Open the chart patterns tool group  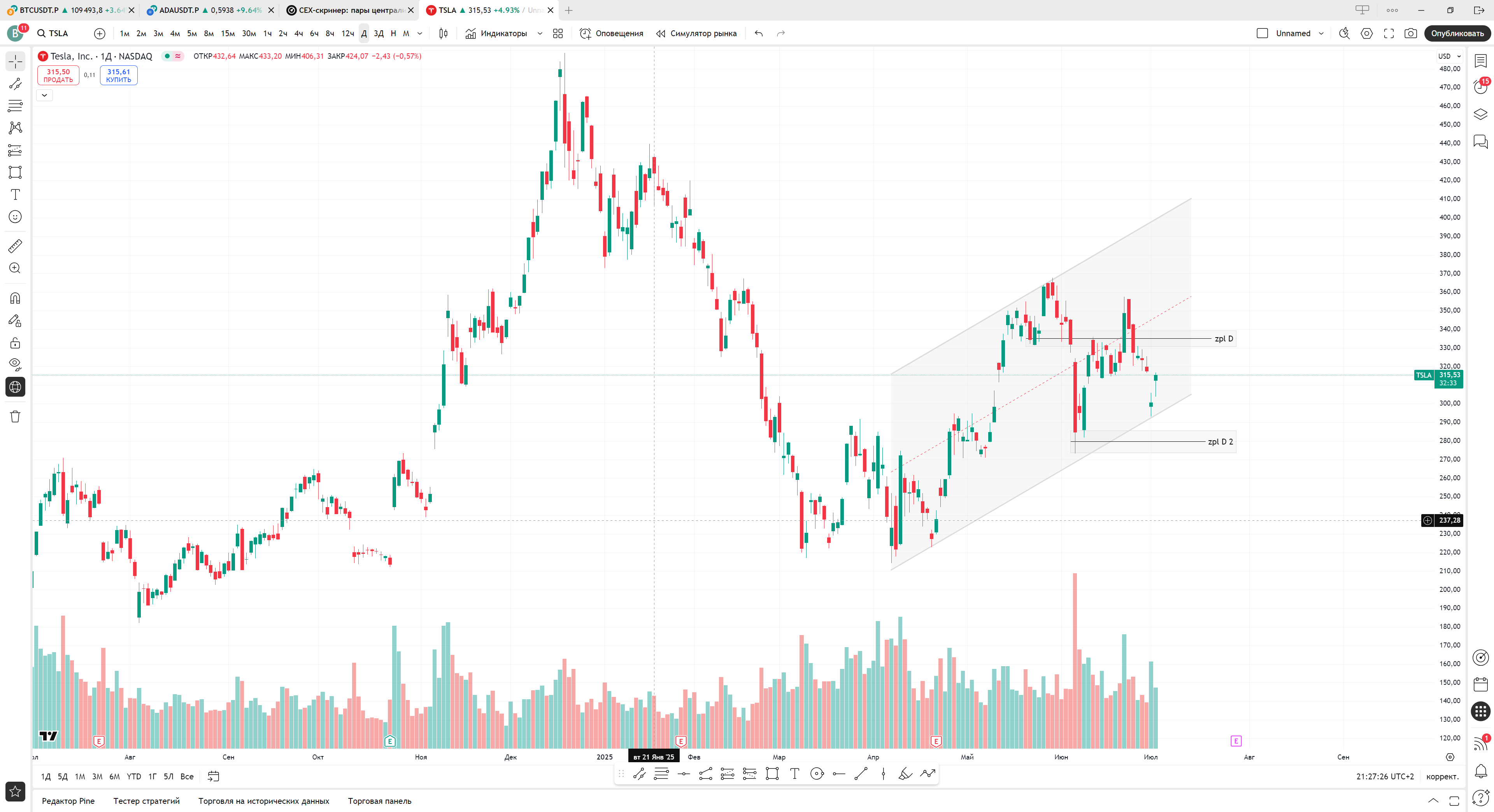pyautogui.click(x=15, y=128)
